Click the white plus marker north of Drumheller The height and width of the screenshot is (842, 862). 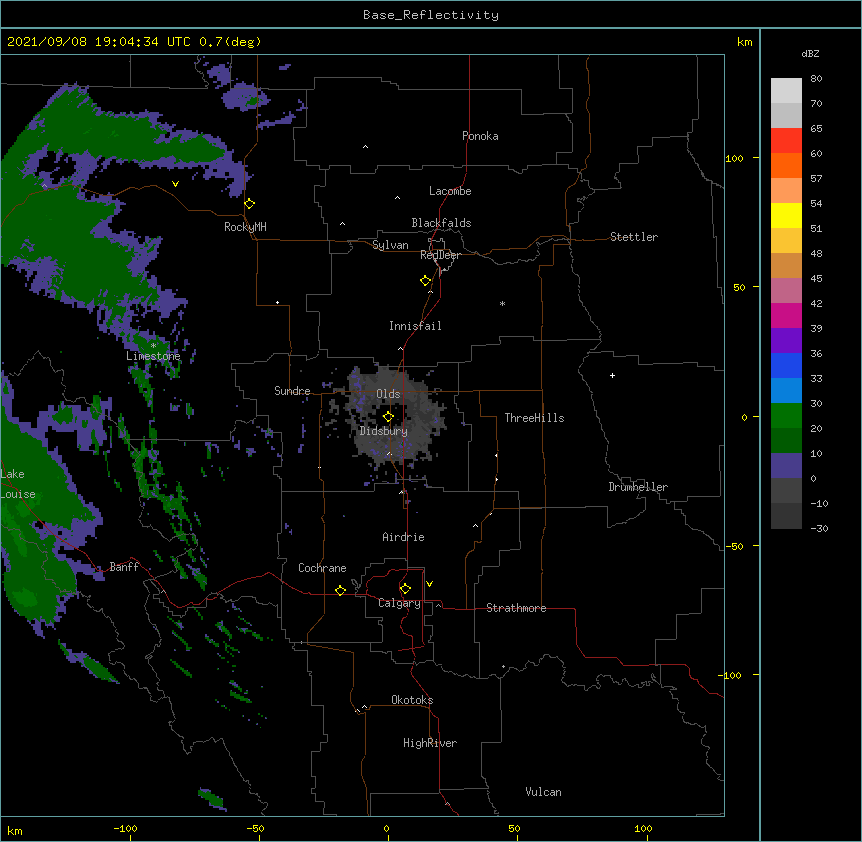click(612, 375)
